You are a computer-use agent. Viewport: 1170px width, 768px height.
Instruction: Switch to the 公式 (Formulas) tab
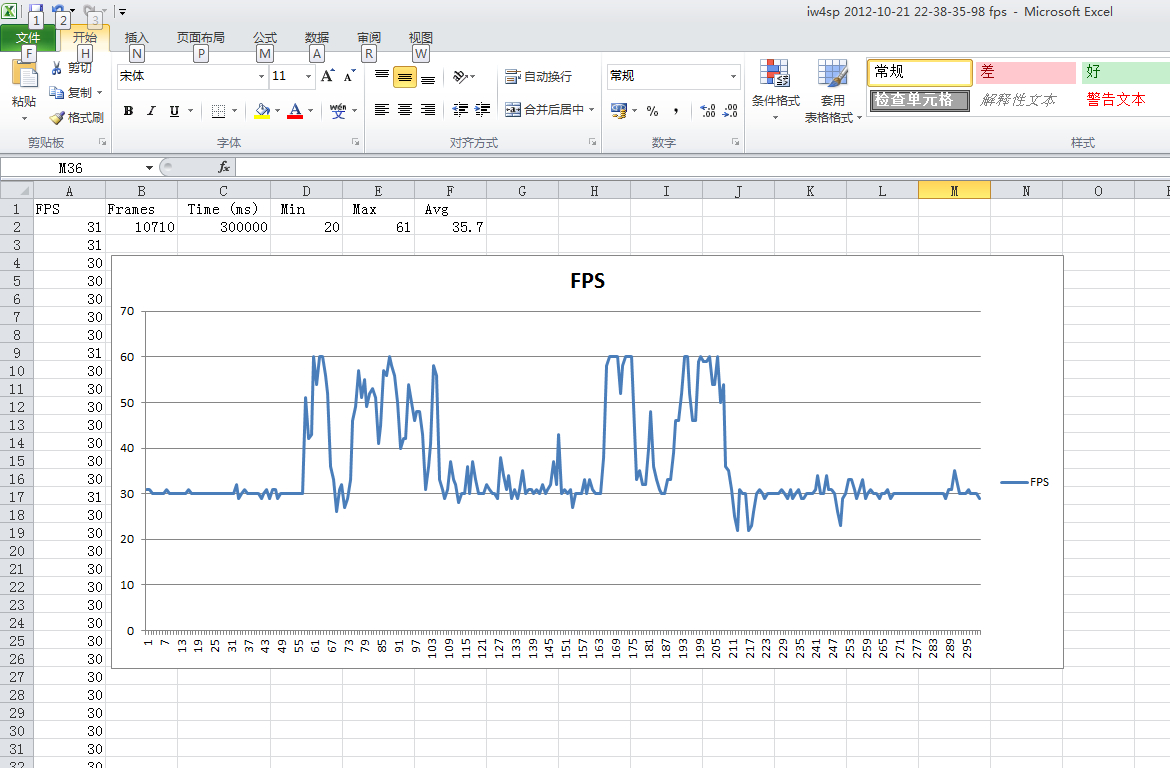pyautogui.click(x=265, y=38)
